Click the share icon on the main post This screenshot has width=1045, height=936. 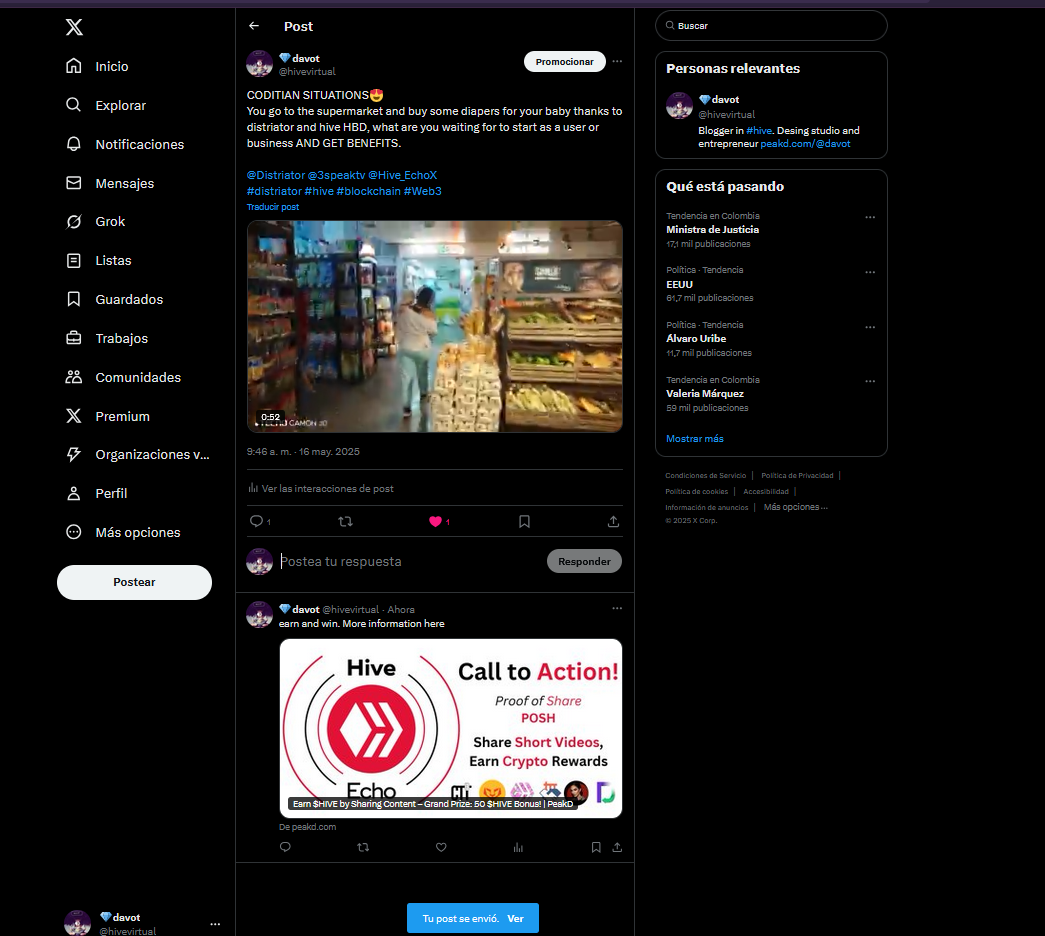pos(613,521)
